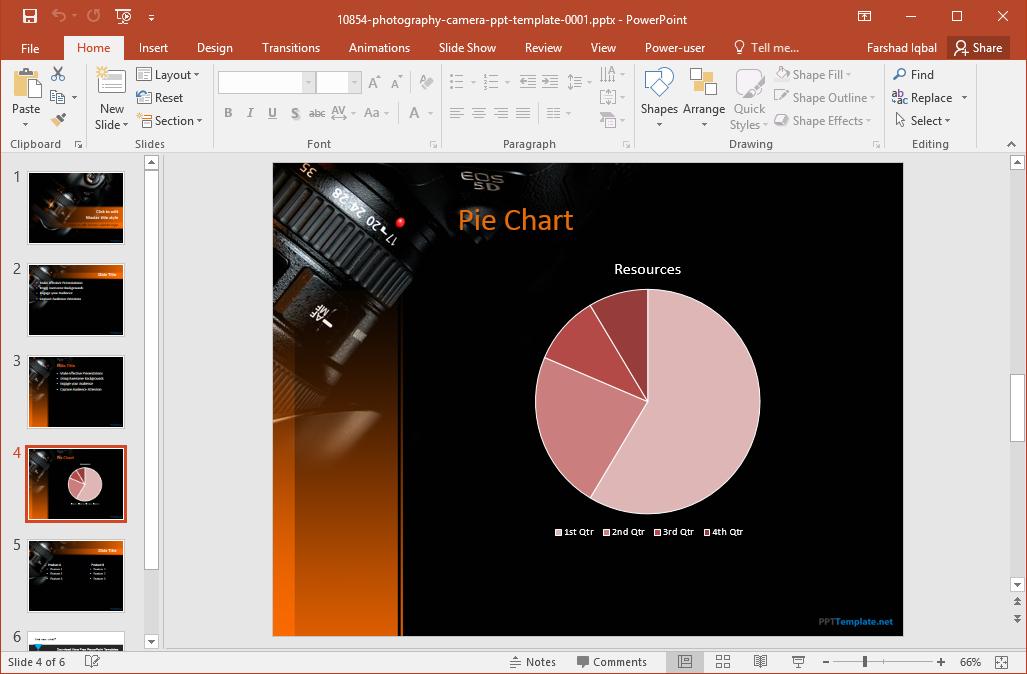Select slide 2 thumbnail
The width and height of the screenshot is (1027, 674).
[x=76, y=300]
